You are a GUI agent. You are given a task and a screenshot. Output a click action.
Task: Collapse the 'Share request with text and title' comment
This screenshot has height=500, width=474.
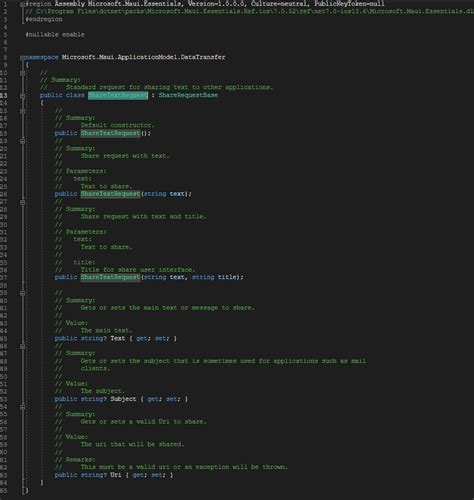(22, 202)
